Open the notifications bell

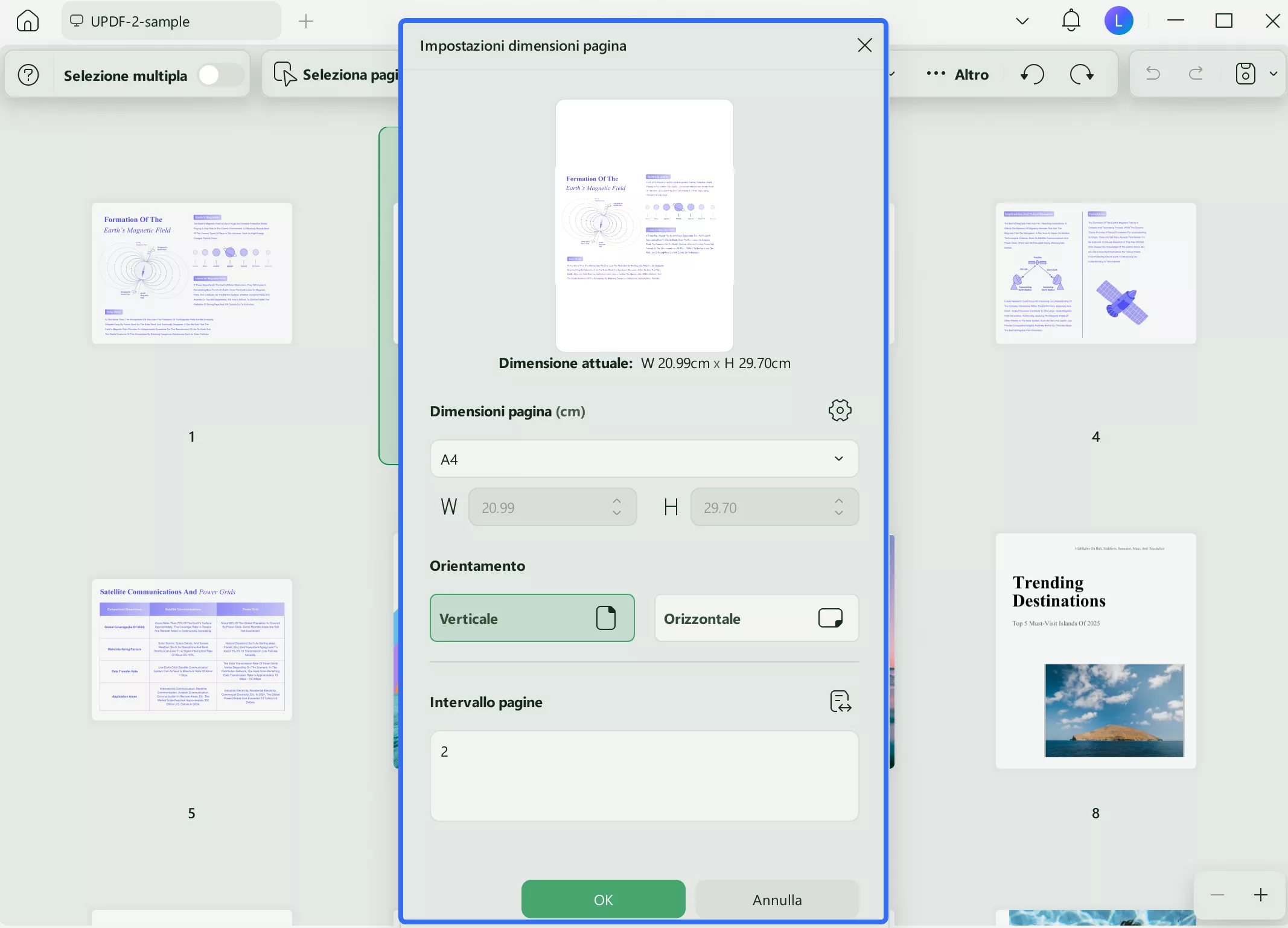(x=1071, y=21)
